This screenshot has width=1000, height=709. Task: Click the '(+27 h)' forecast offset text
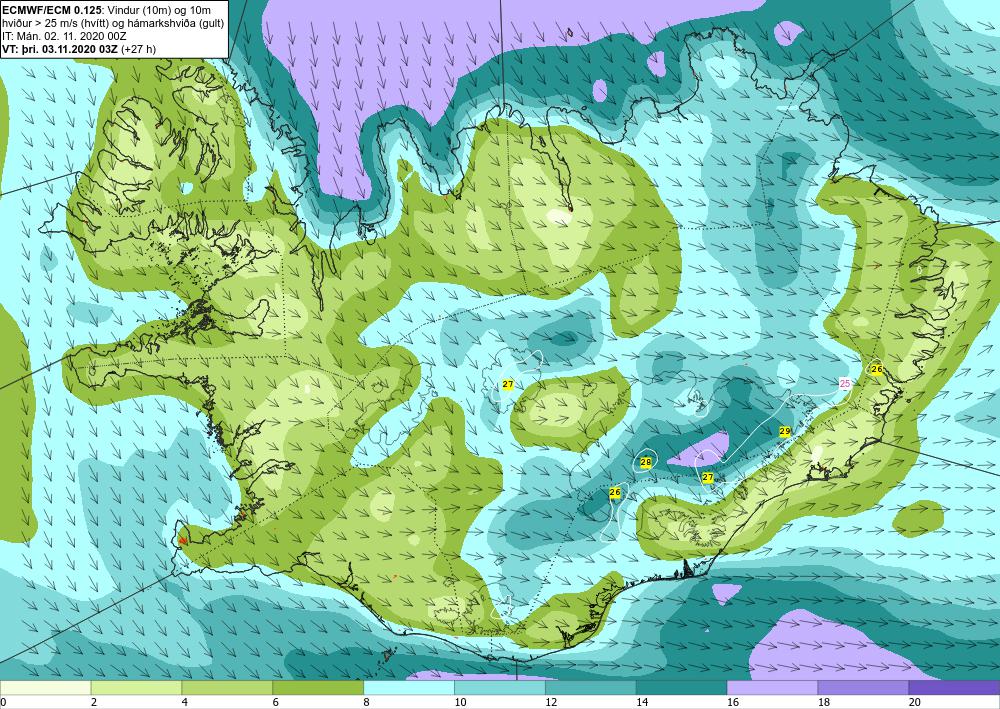pyautogui.click(x=138, y=48)
